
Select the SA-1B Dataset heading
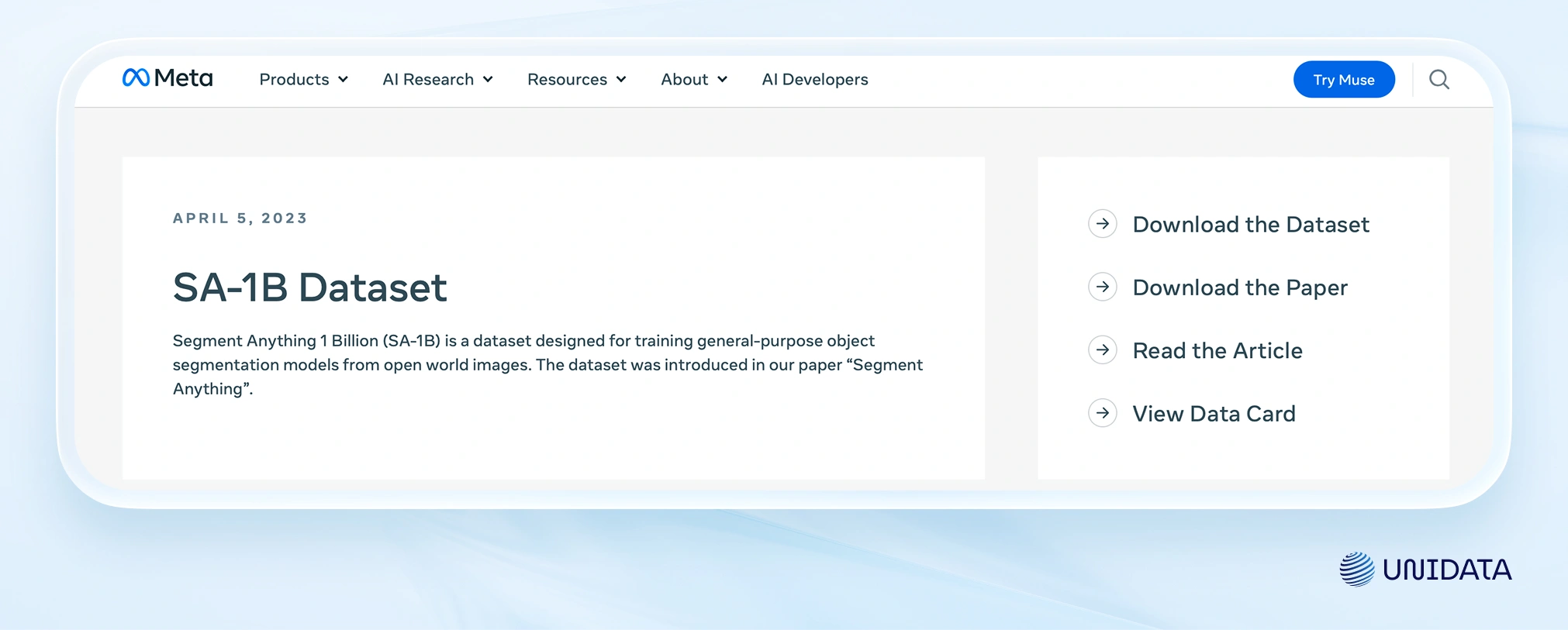pyautogui.click(x=309, y=287)
